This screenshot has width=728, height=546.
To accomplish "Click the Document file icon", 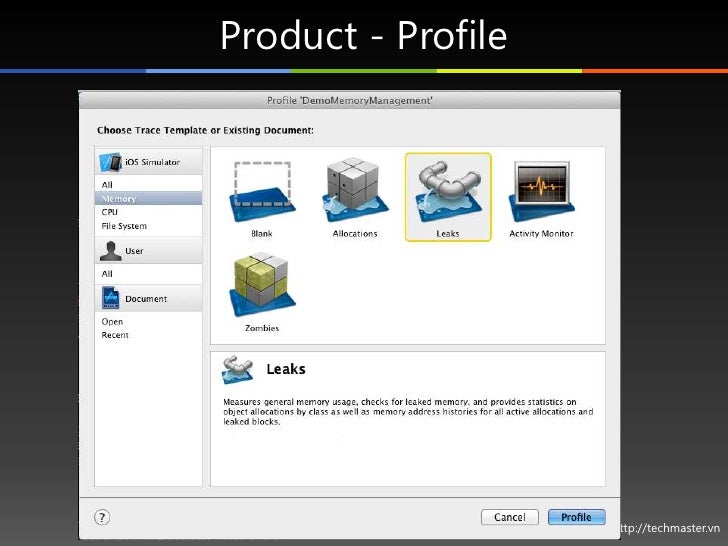I will point(110,298).
